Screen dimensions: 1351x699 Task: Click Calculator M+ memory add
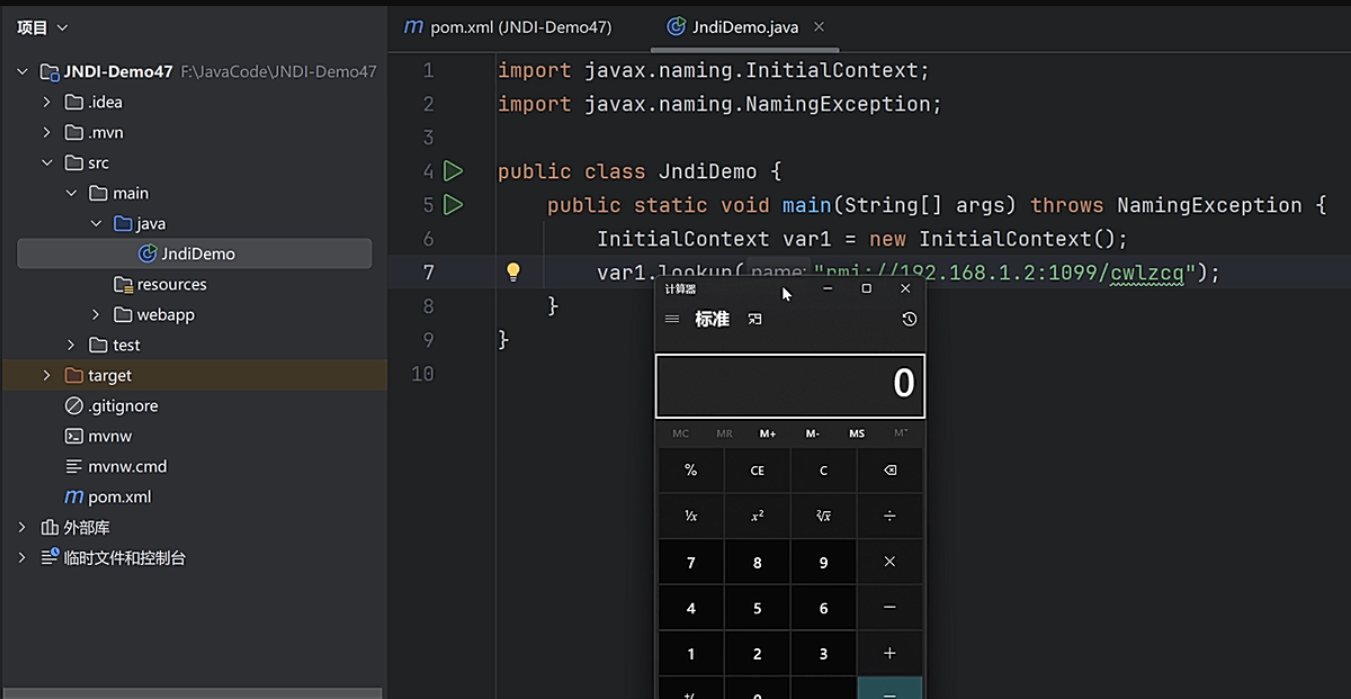(768, 433)
